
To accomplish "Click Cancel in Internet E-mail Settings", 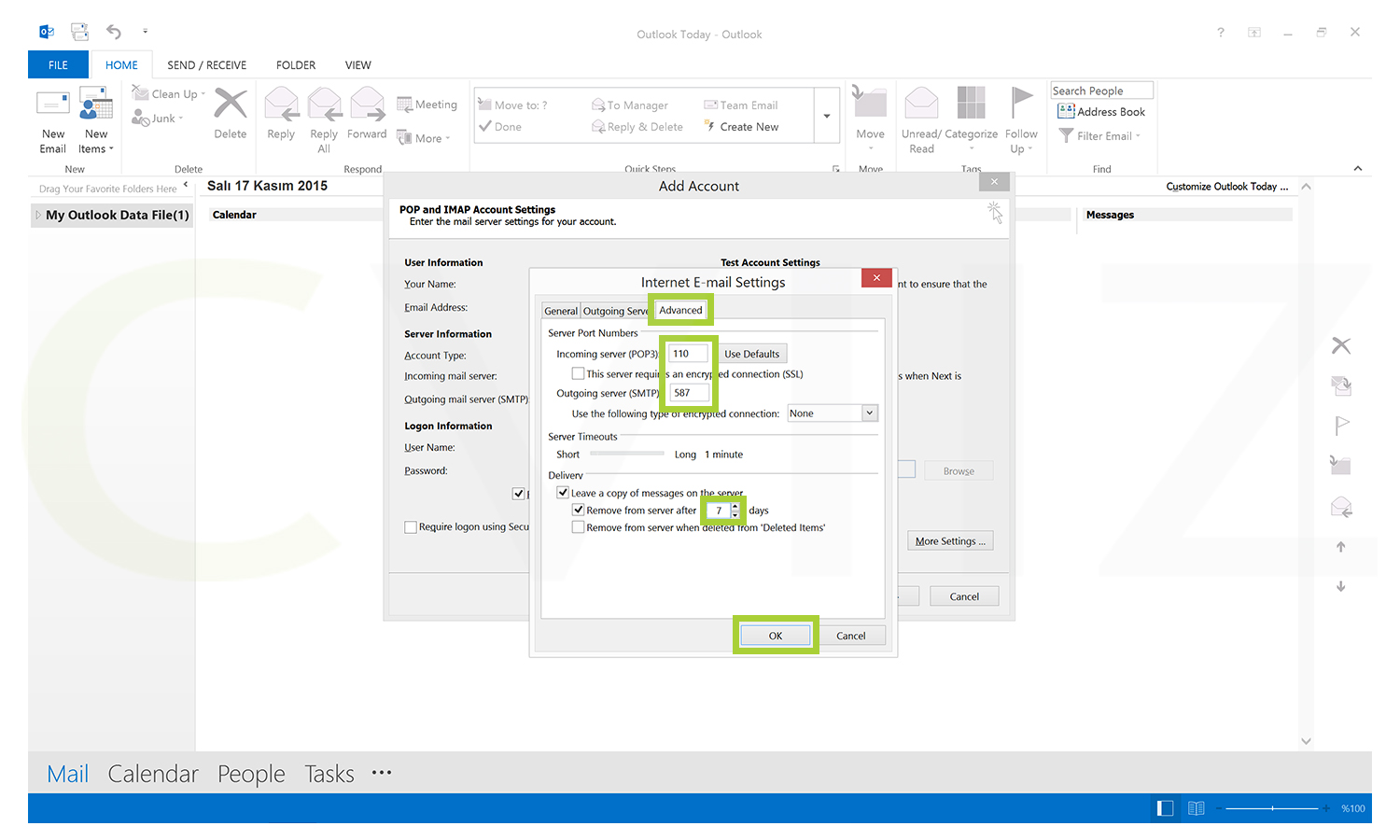I will (851, 636).
